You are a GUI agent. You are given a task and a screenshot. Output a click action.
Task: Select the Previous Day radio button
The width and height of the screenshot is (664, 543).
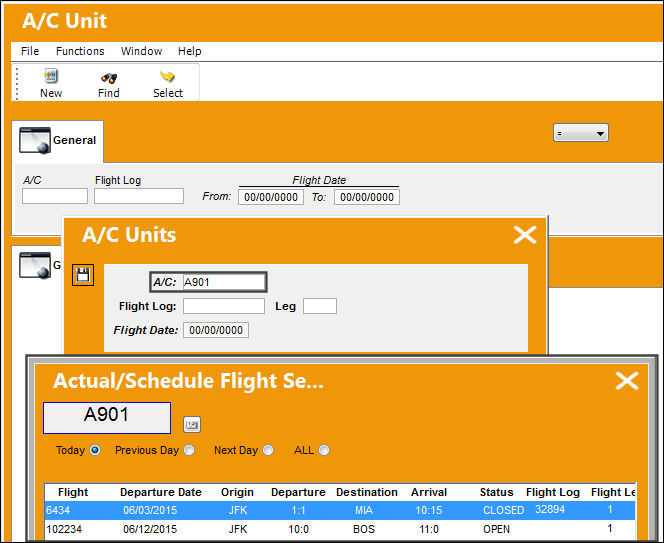point(189,450)
